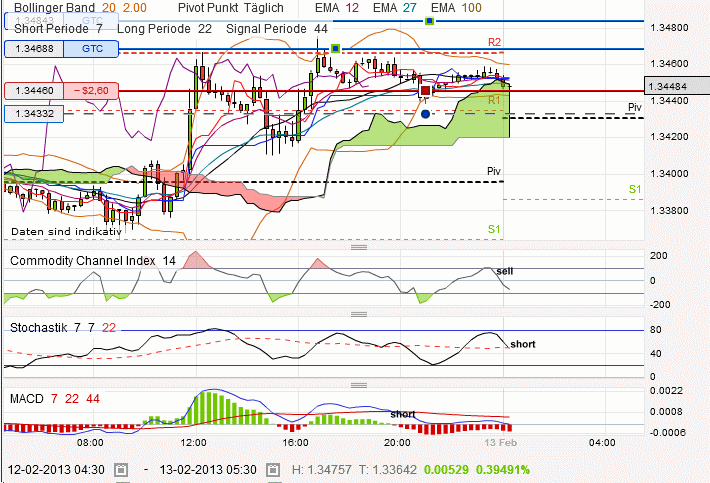Click the 12:00 time axis label
The height and width of the screenshot is (483, 710).
[x=193, y=442]
